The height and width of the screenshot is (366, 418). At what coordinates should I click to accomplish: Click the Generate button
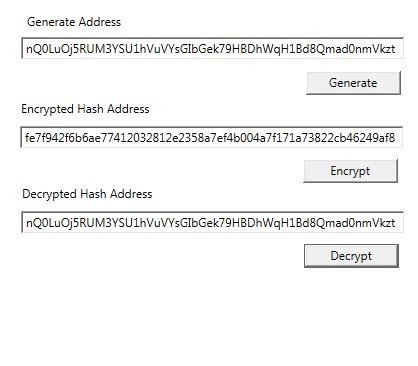(353, 83)
